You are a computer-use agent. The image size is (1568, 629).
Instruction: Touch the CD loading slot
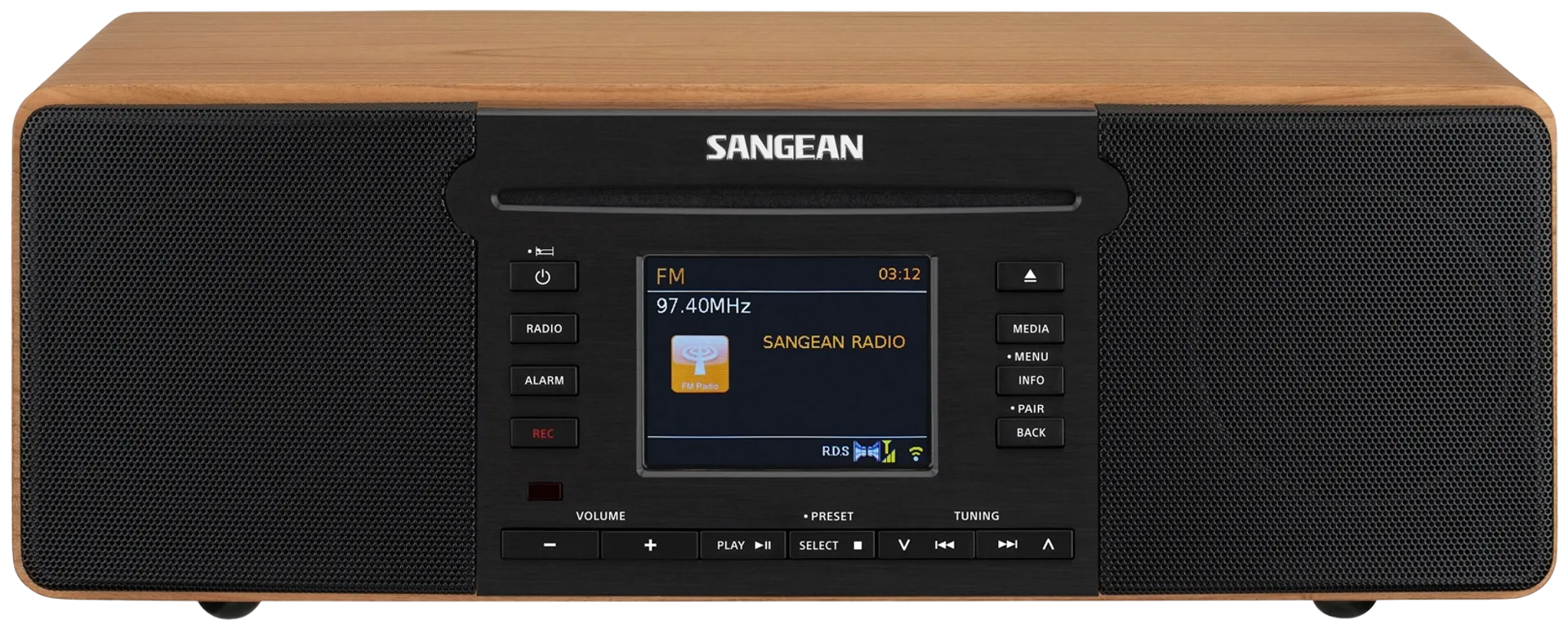(x=786, y=200)
